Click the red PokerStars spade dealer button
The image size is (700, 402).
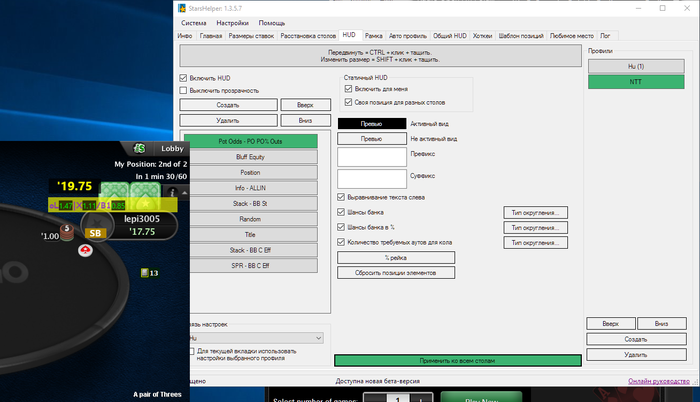point(85,250)
